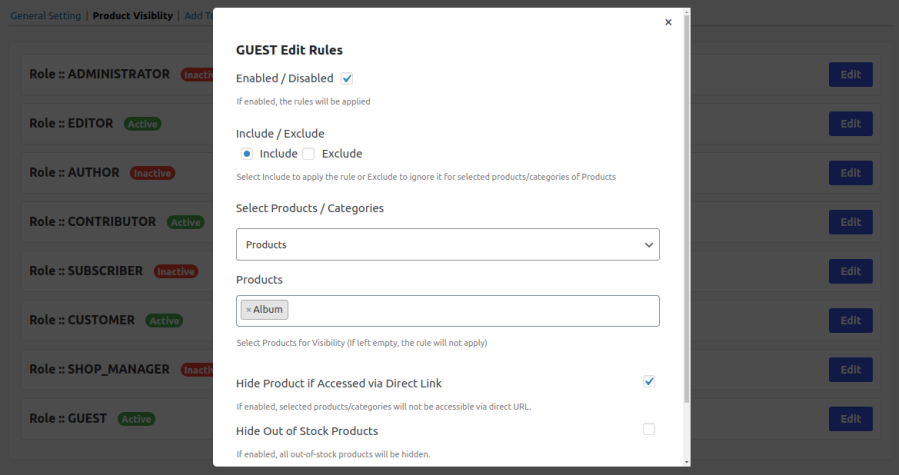The height and width of the screenshot is (475, 899).
Task: Toggle the Enabled / Disabled checkbox
Action: point(347,78)
